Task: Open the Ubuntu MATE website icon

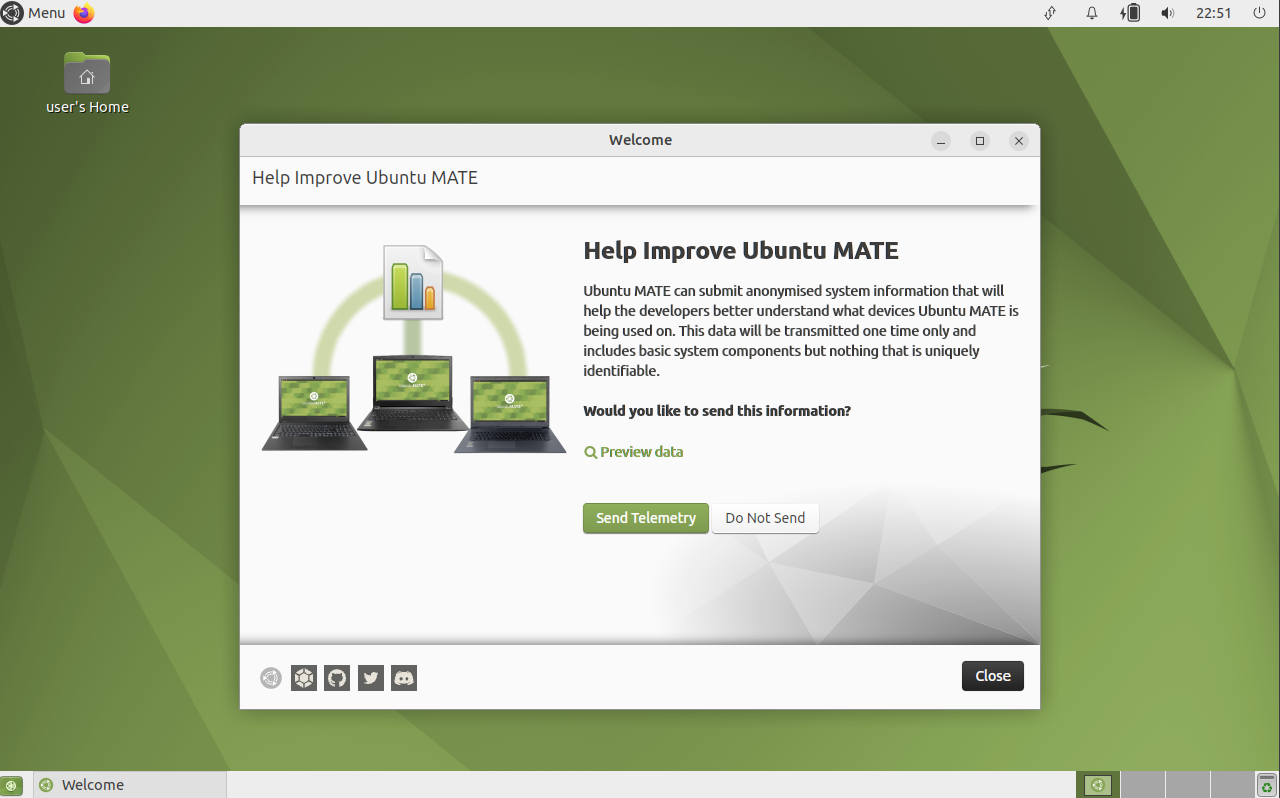Action: pyautogui.click(x=270, y=678)
